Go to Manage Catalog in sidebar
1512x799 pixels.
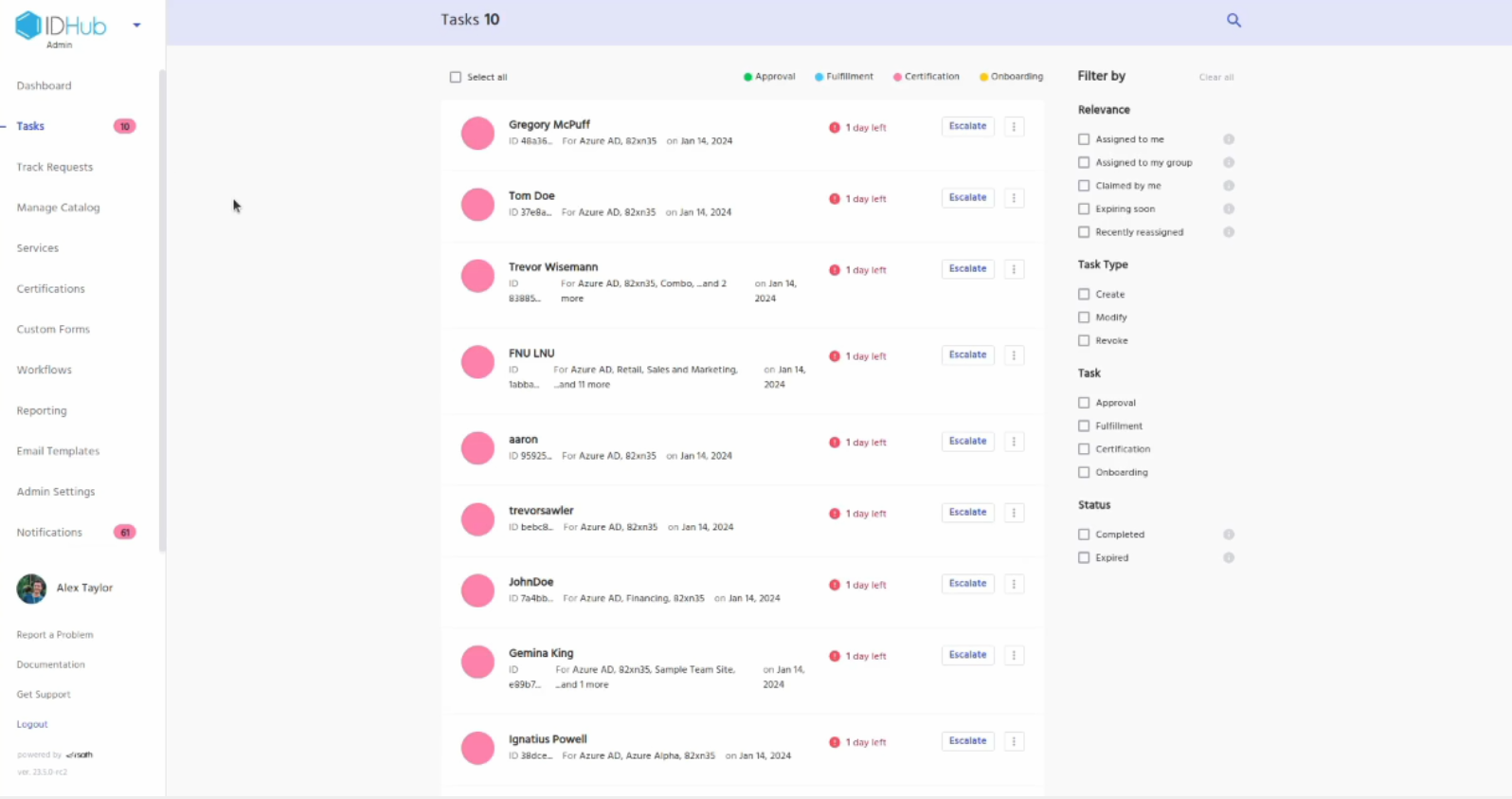point(58,208)
